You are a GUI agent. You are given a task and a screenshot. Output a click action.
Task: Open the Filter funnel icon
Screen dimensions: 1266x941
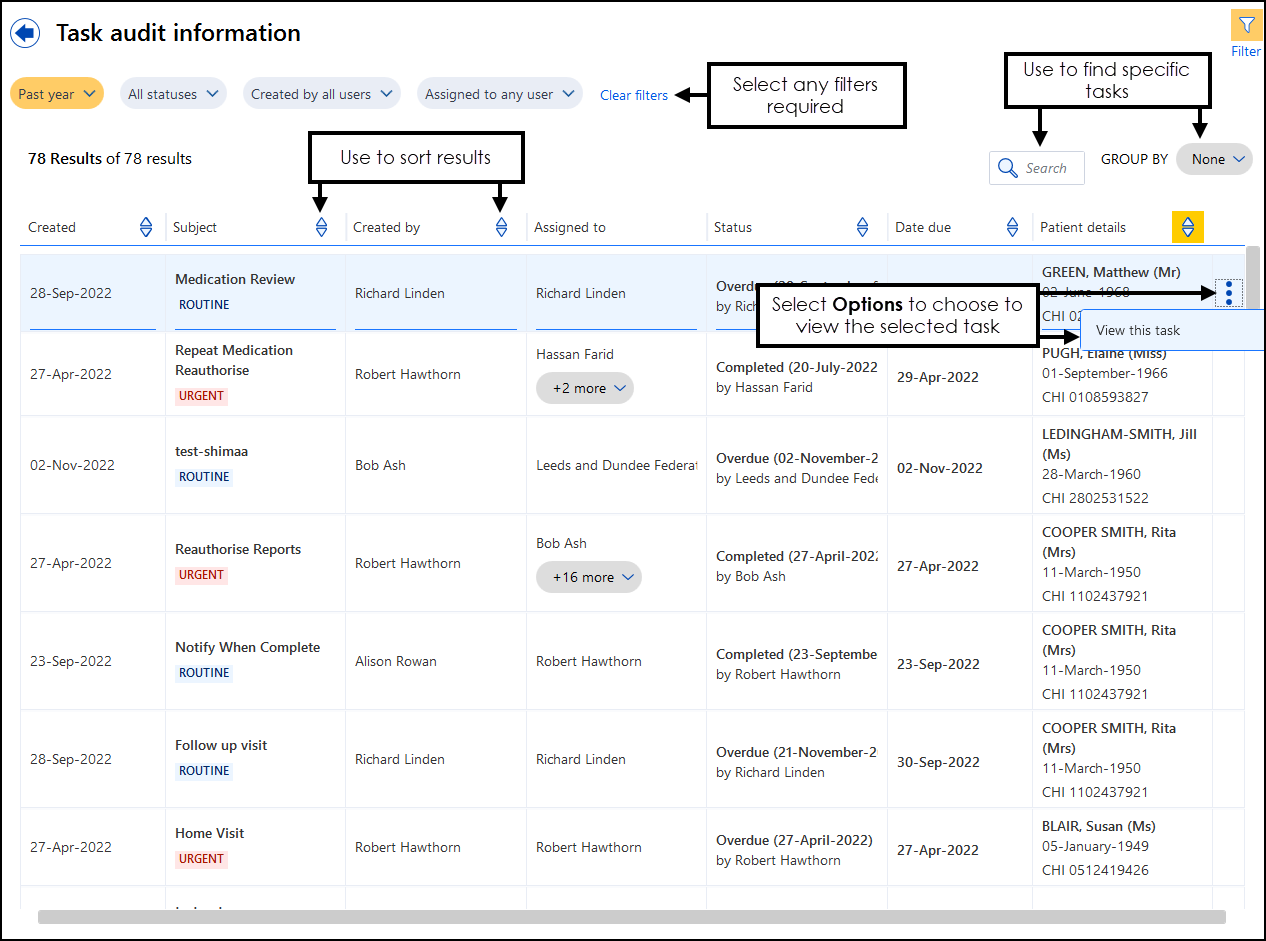point(1246,26)
